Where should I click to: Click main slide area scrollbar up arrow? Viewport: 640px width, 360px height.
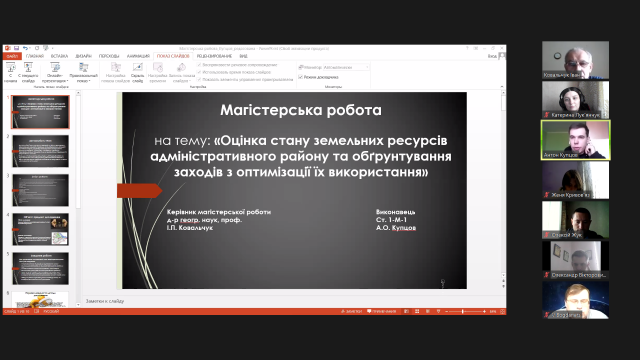click(x=503, y=93)
